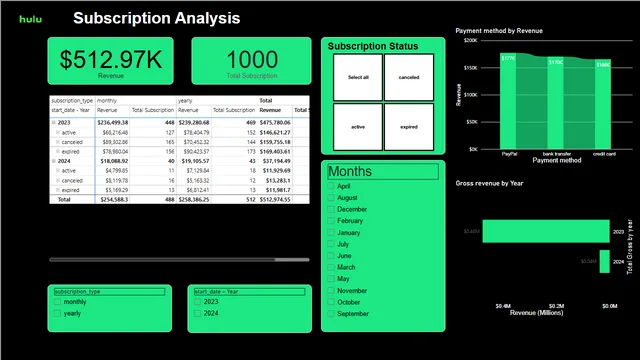Click the $475,780.06 total revenue cell

275,122
